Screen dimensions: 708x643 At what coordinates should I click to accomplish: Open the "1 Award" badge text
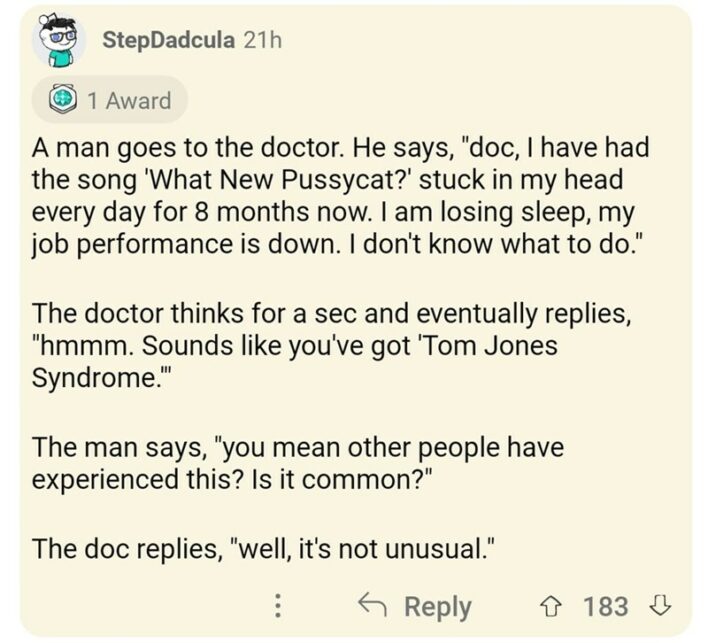pyautogui.click(x=128, y=101)
